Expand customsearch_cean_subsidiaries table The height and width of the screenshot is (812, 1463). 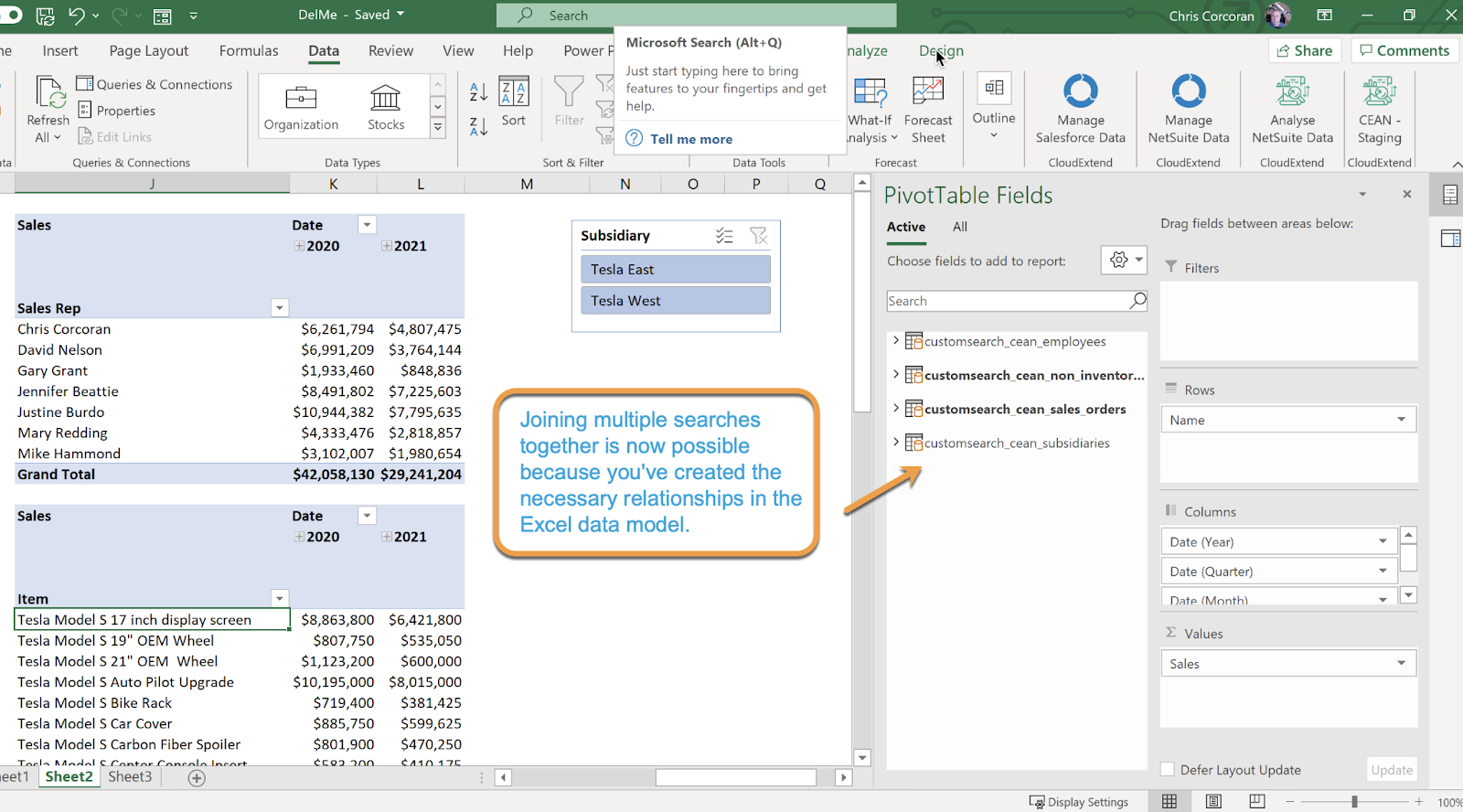click(896, 442)
